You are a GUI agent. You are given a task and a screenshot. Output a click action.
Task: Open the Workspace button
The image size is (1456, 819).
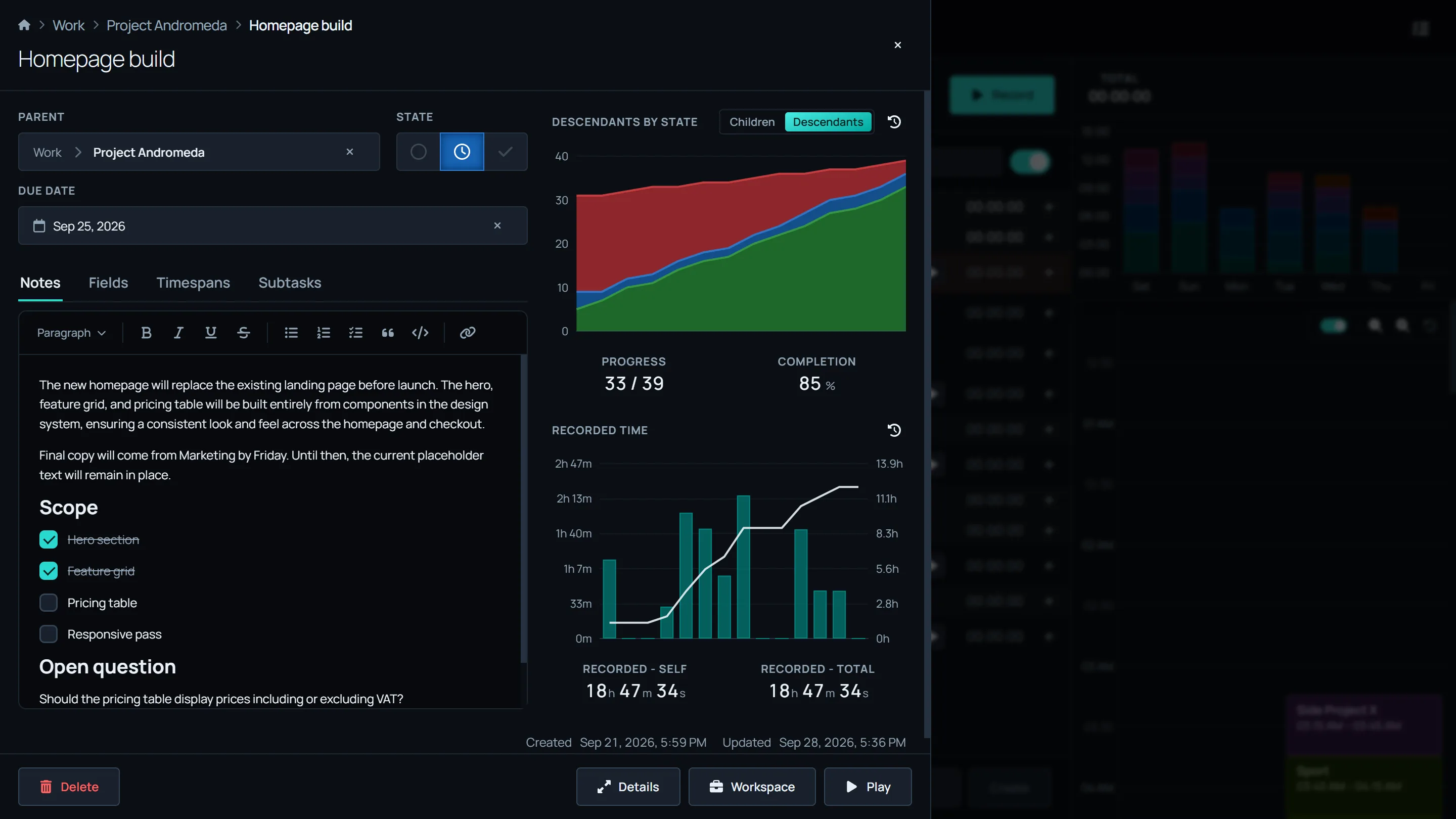752,786
